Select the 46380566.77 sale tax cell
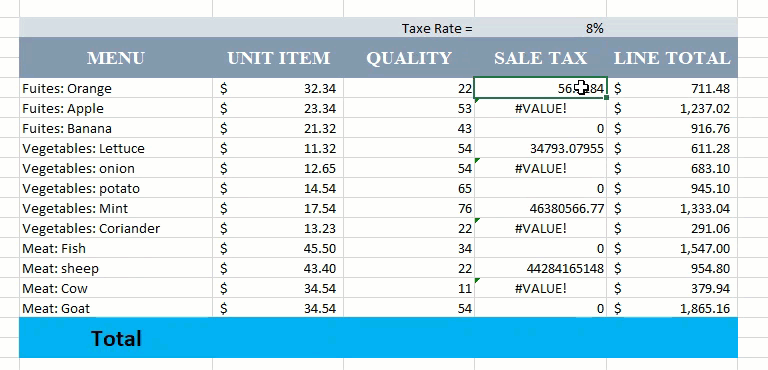Image resolution: width=768 pixels, height=370 pixels. pos(541,208)
